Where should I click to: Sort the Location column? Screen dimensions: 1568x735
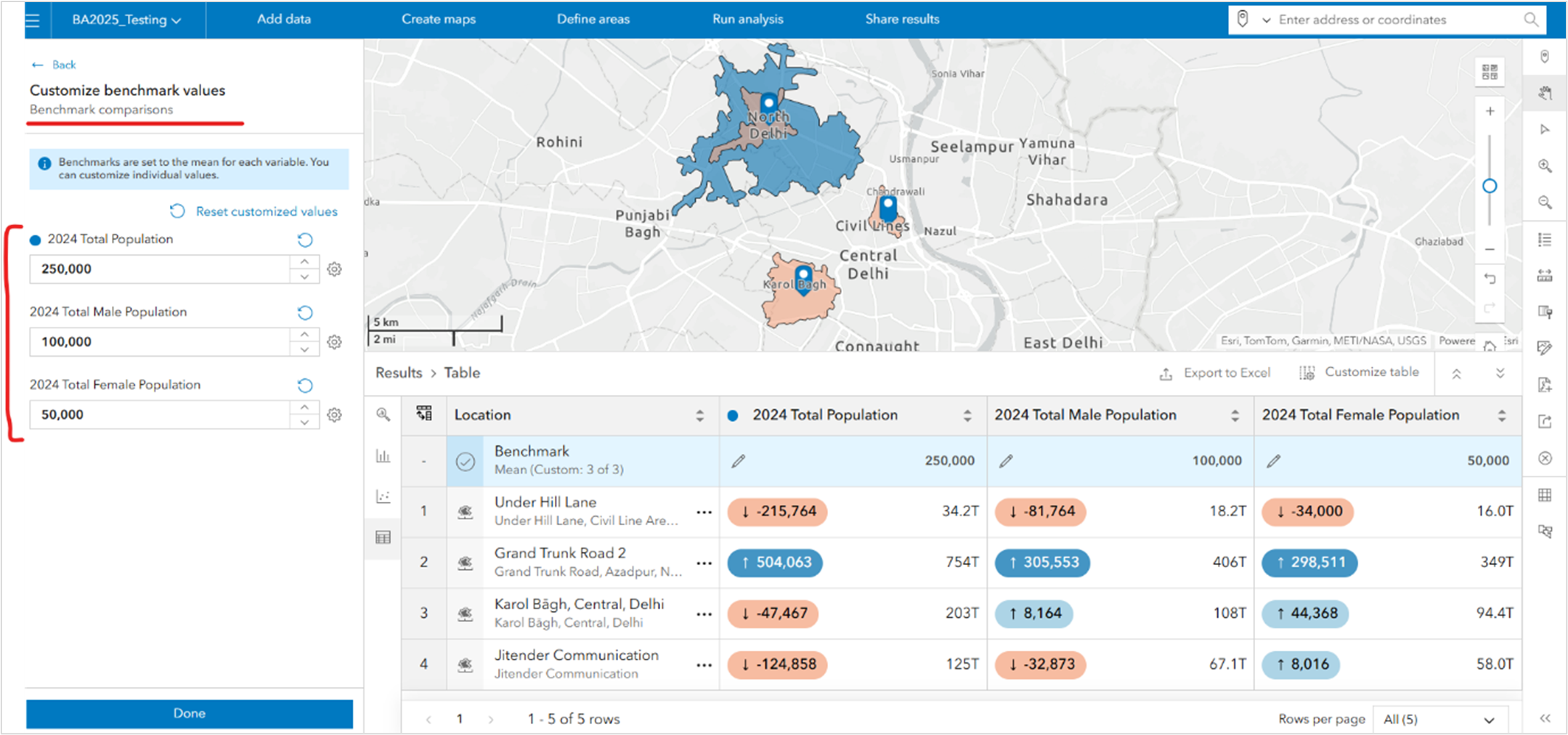tap(699, 415)
